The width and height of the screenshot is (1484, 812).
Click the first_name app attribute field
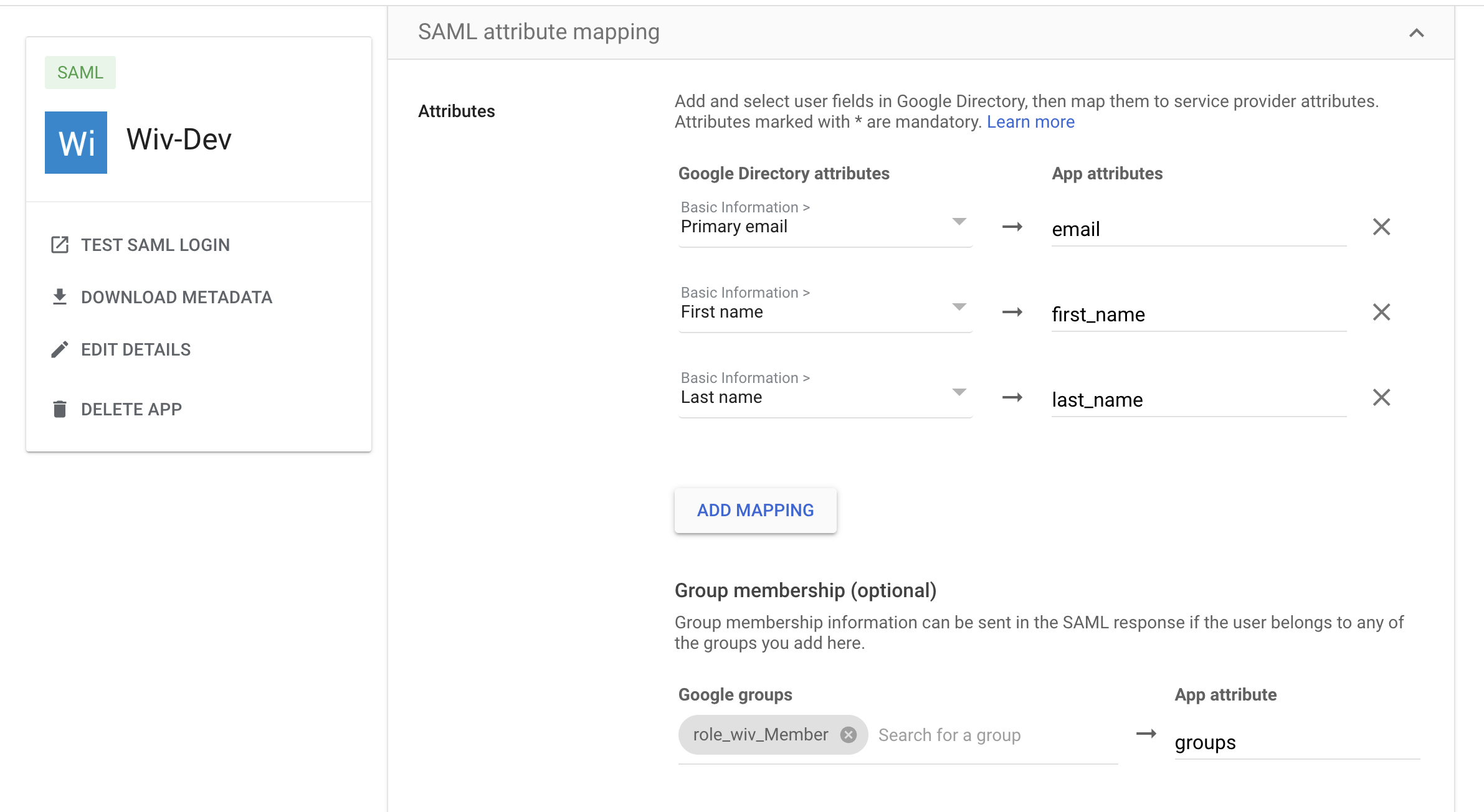[1197, 314]
